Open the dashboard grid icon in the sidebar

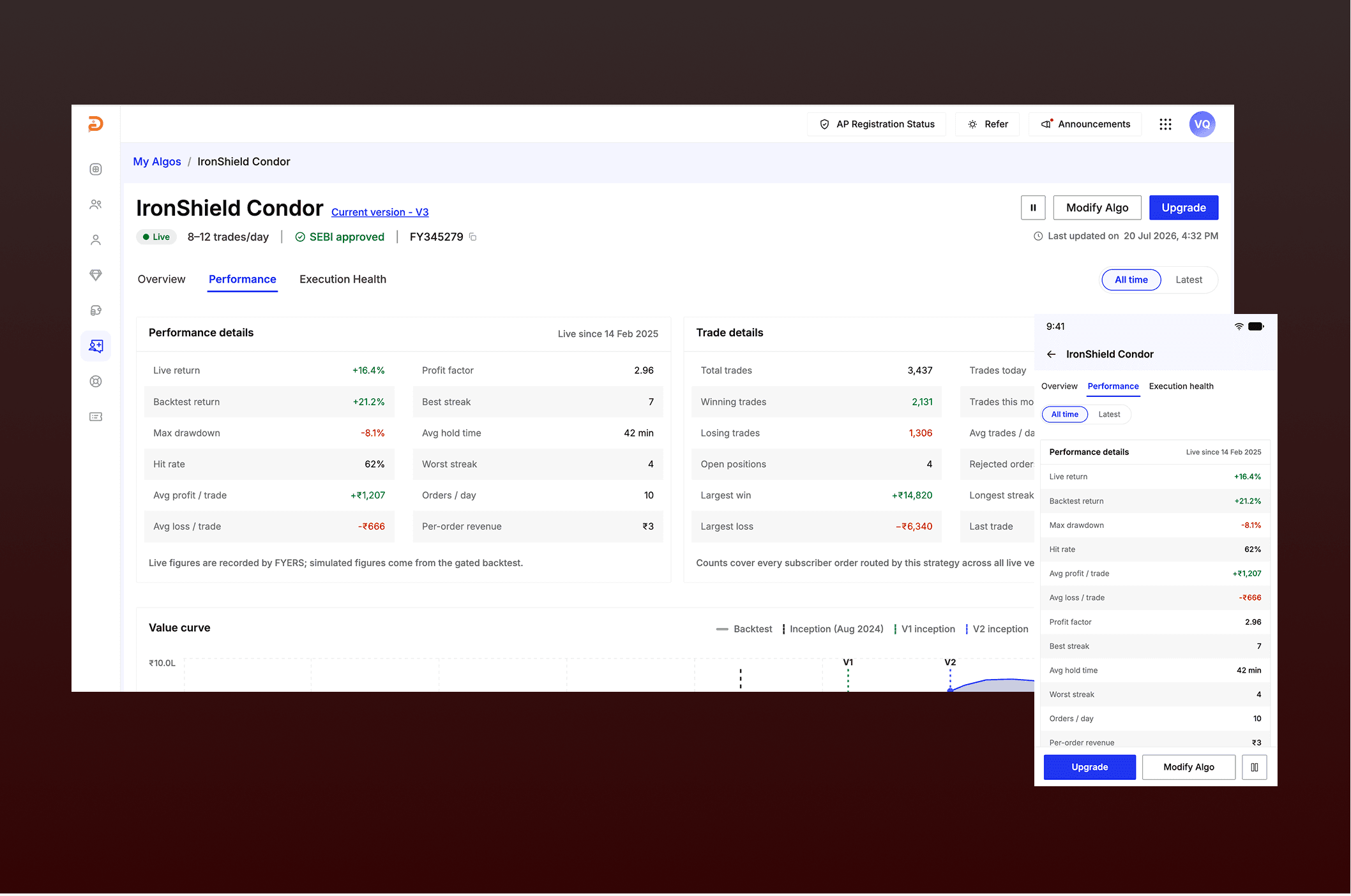click(x=96, y=169)
